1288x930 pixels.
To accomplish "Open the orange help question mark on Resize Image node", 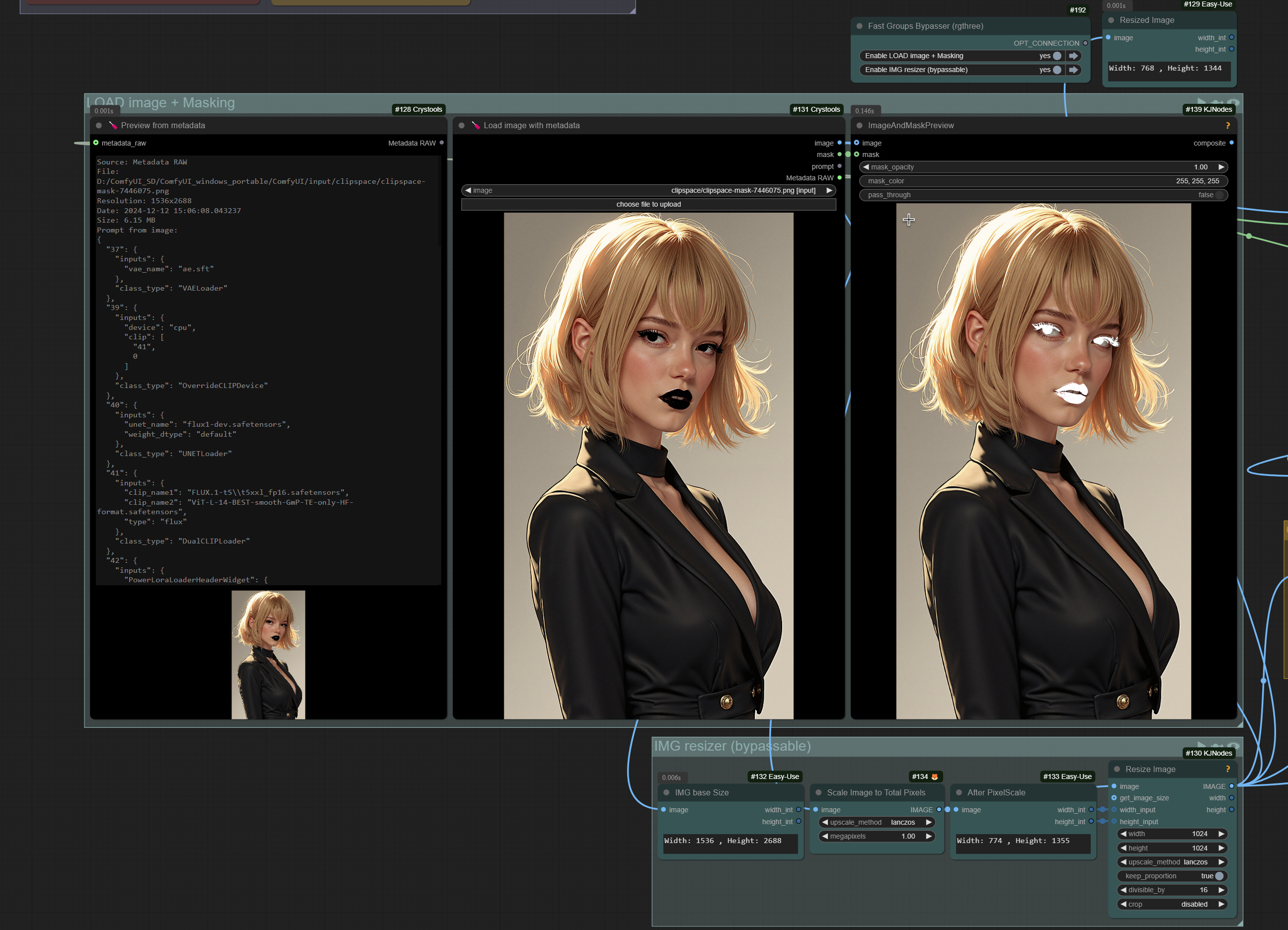I will [x=1228, y=770].
